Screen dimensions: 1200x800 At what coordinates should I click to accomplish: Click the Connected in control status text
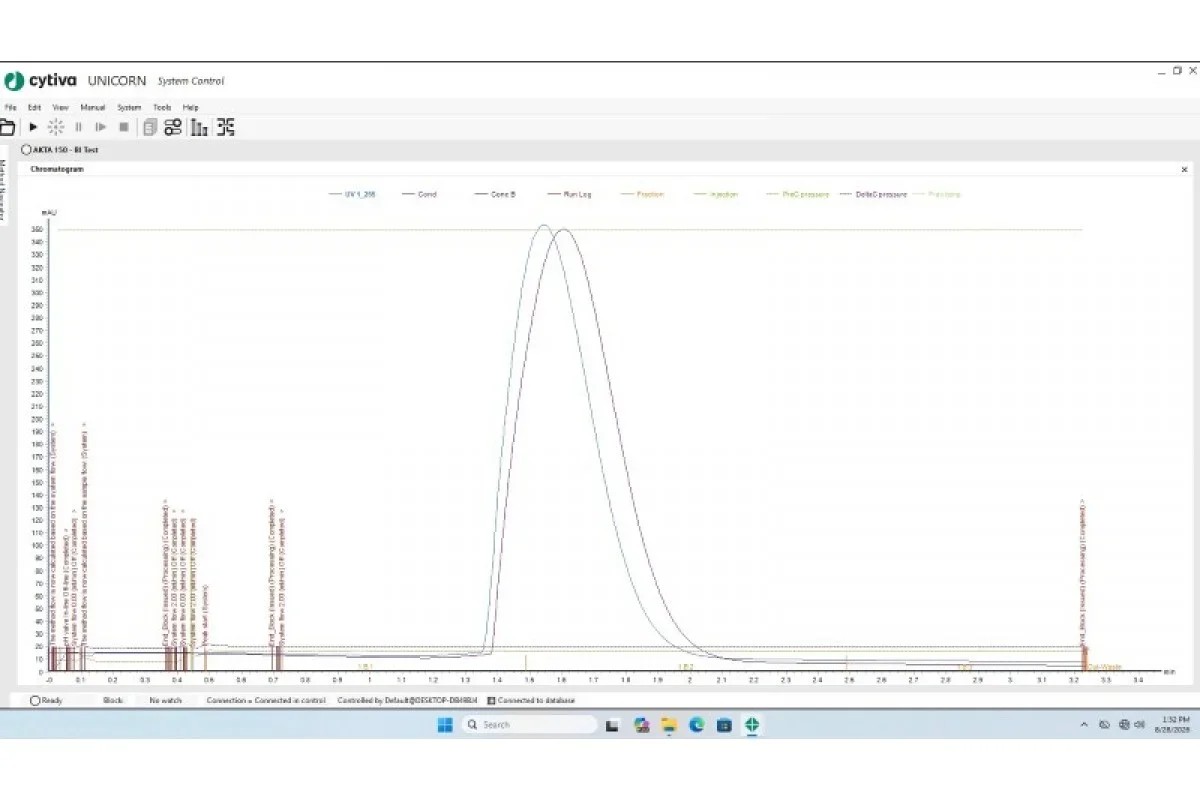pos(266,700)
